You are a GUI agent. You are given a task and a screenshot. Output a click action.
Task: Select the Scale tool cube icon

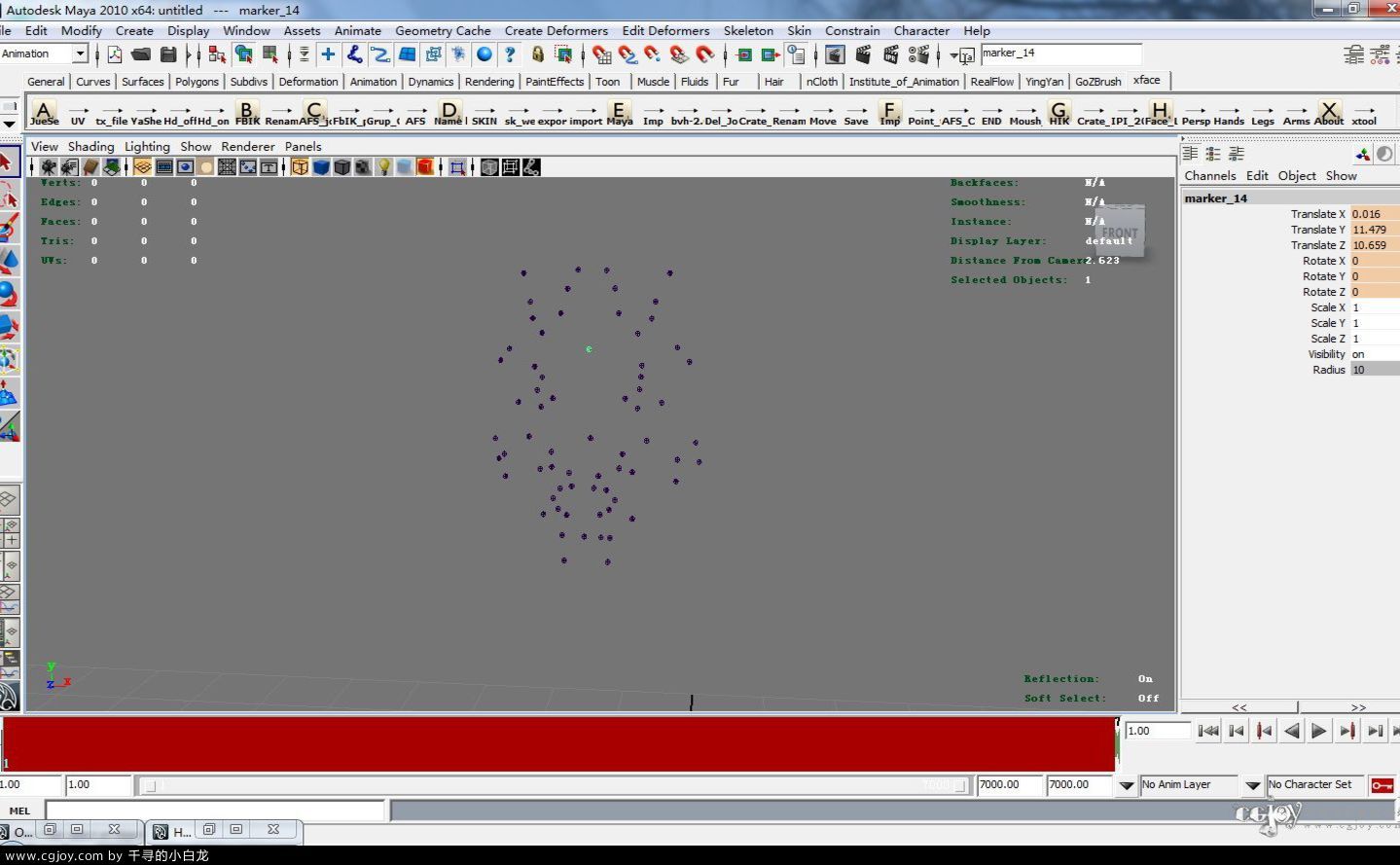pyautogui.click(x=9, y=326)
